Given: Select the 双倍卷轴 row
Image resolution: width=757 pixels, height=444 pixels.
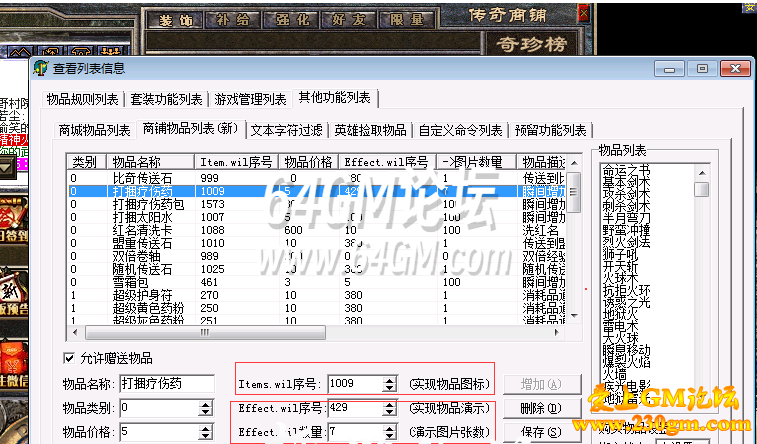Looking at the screenshot, I should (x=316, y=256).
